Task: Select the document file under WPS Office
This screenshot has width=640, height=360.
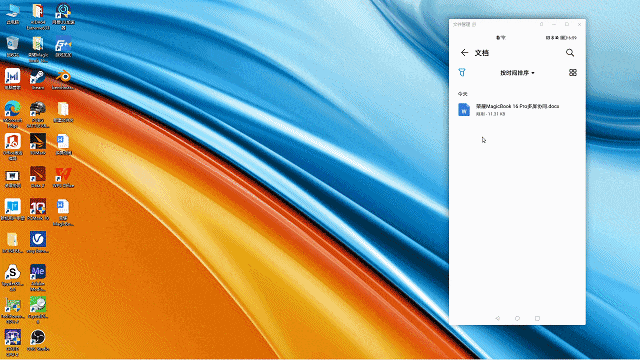Action: pyautogui.click(x=63, y=212)
